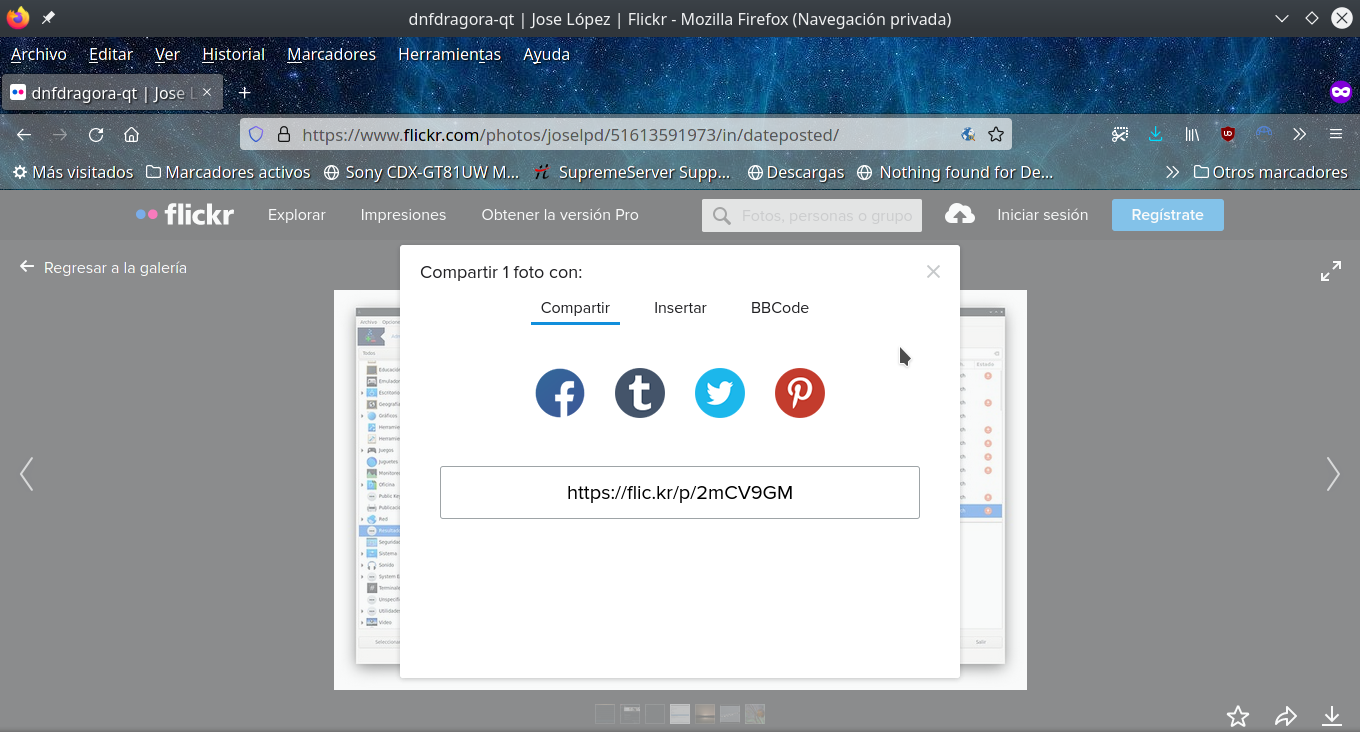Reload the current page
This screenshot has width=1360, height=732.
coord(96,134)
